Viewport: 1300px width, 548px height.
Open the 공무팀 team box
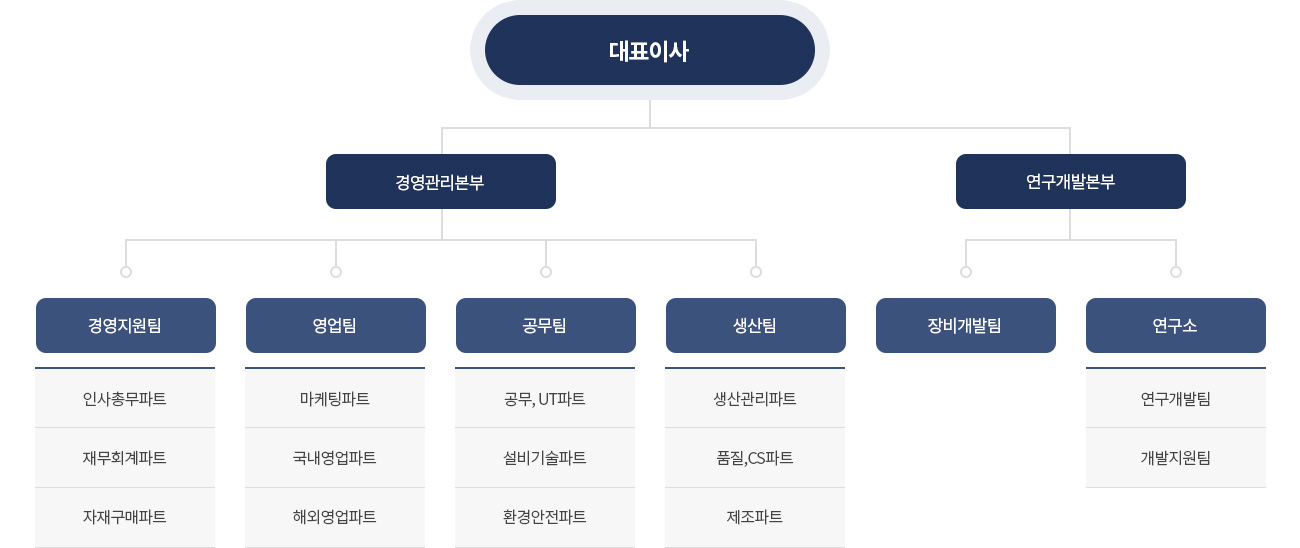click(546, 325)
